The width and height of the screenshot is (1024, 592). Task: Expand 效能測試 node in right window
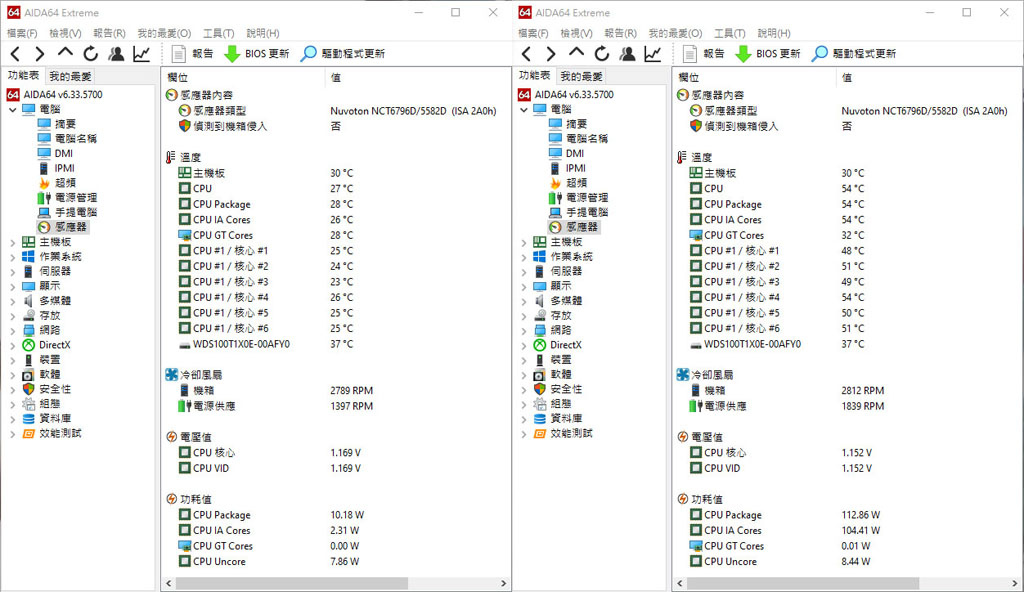click(524, 434)
